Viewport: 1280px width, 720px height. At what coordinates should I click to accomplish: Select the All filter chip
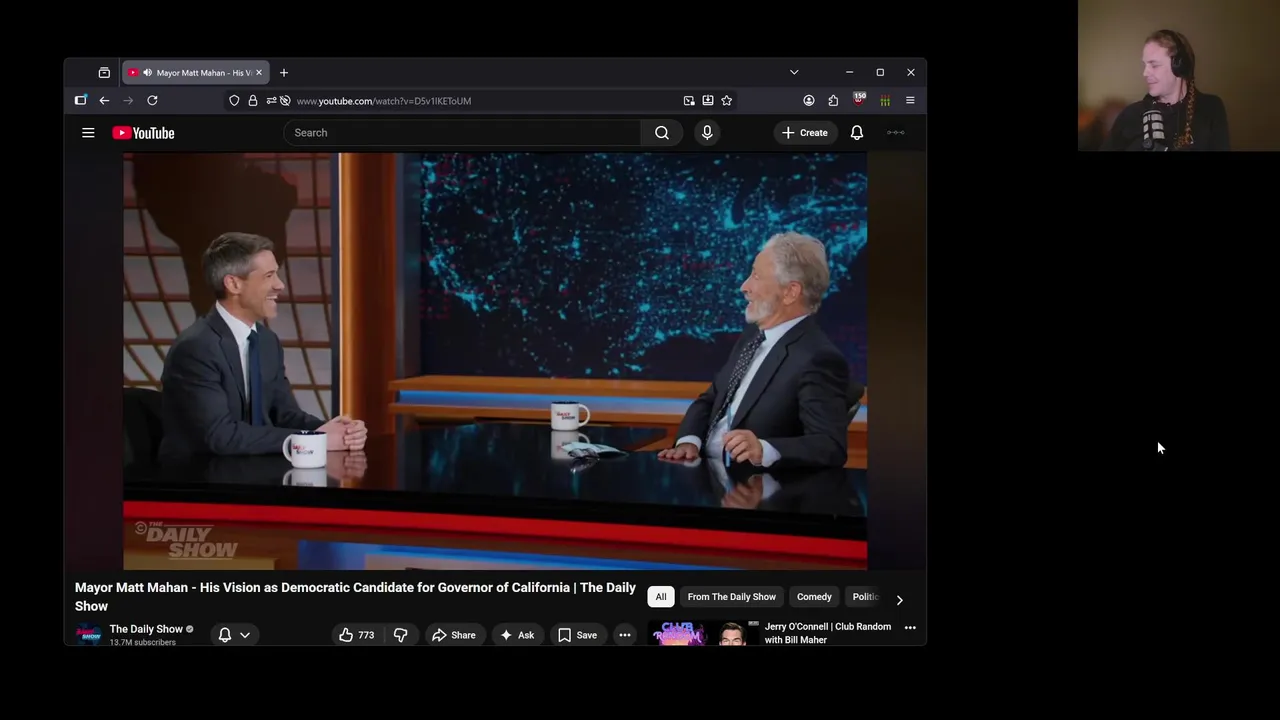[661, 597]
